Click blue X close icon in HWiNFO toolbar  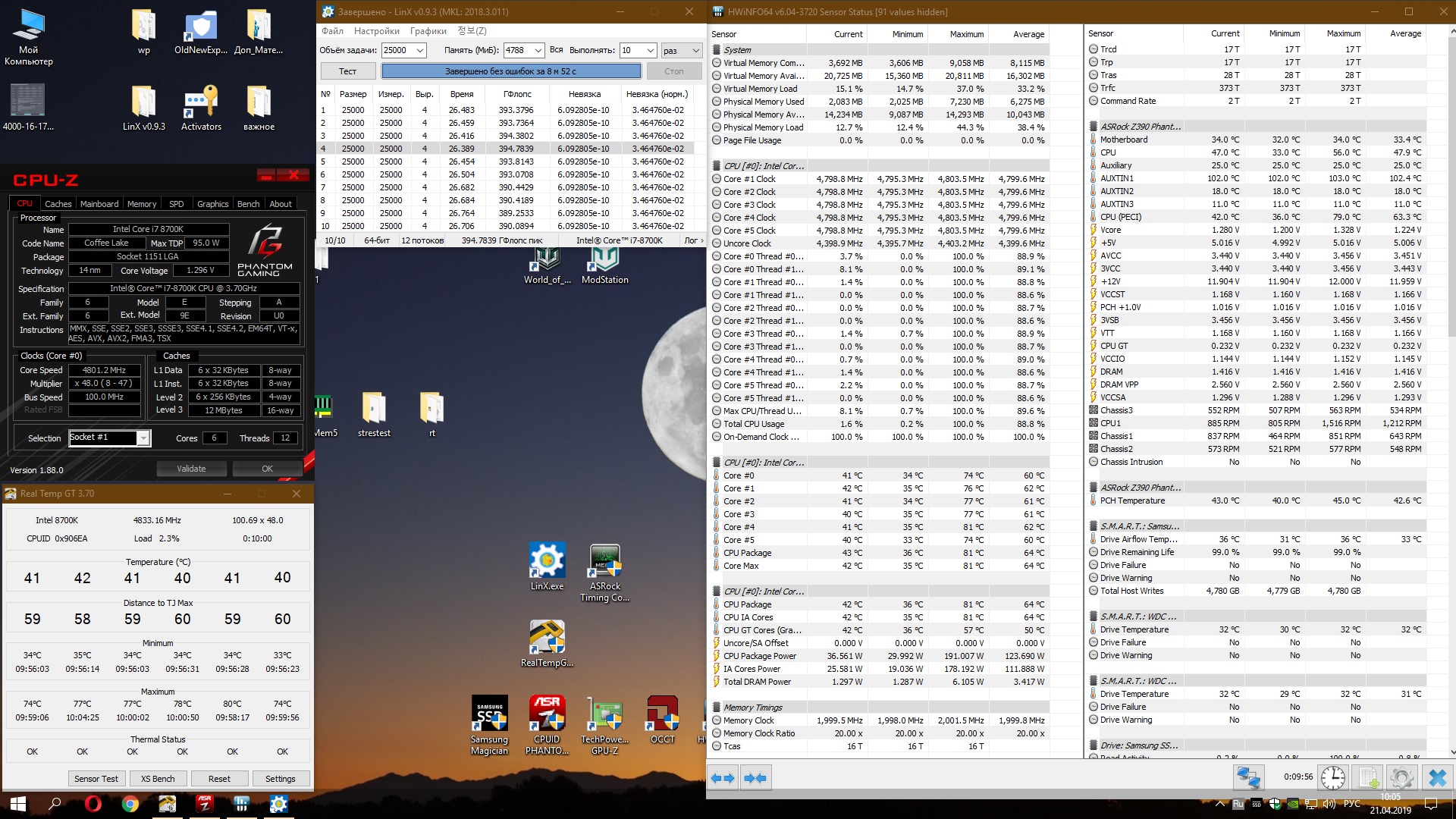tap(1436, 777)
